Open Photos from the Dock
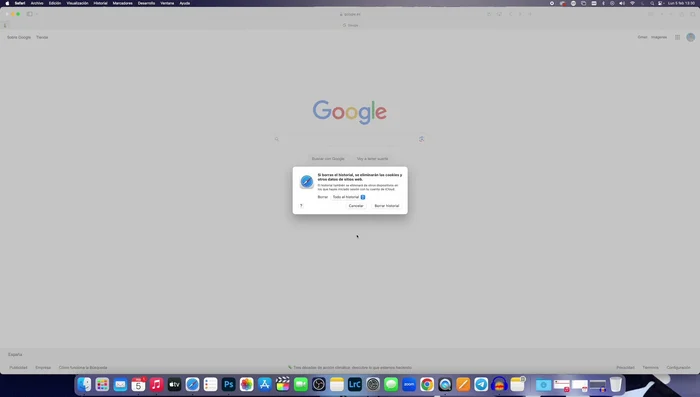The width and height of the screenshot is (700, 397). tap(246, 384)
